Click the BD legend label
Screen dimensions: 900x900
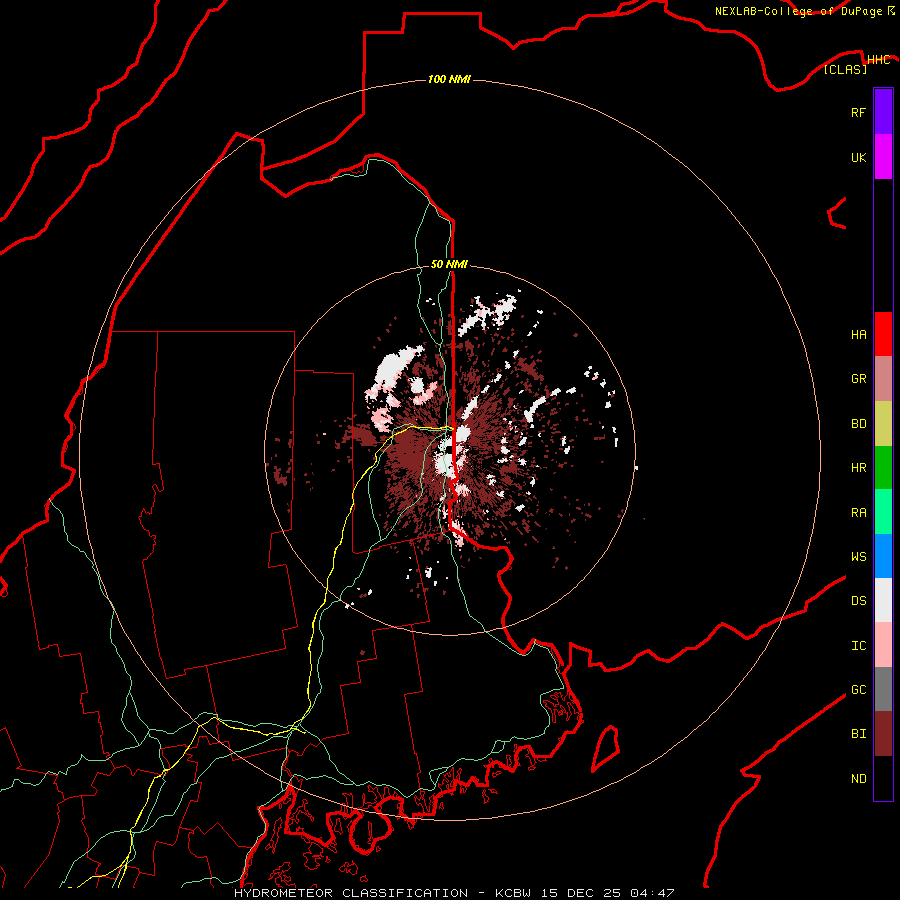tap(858, 424)
